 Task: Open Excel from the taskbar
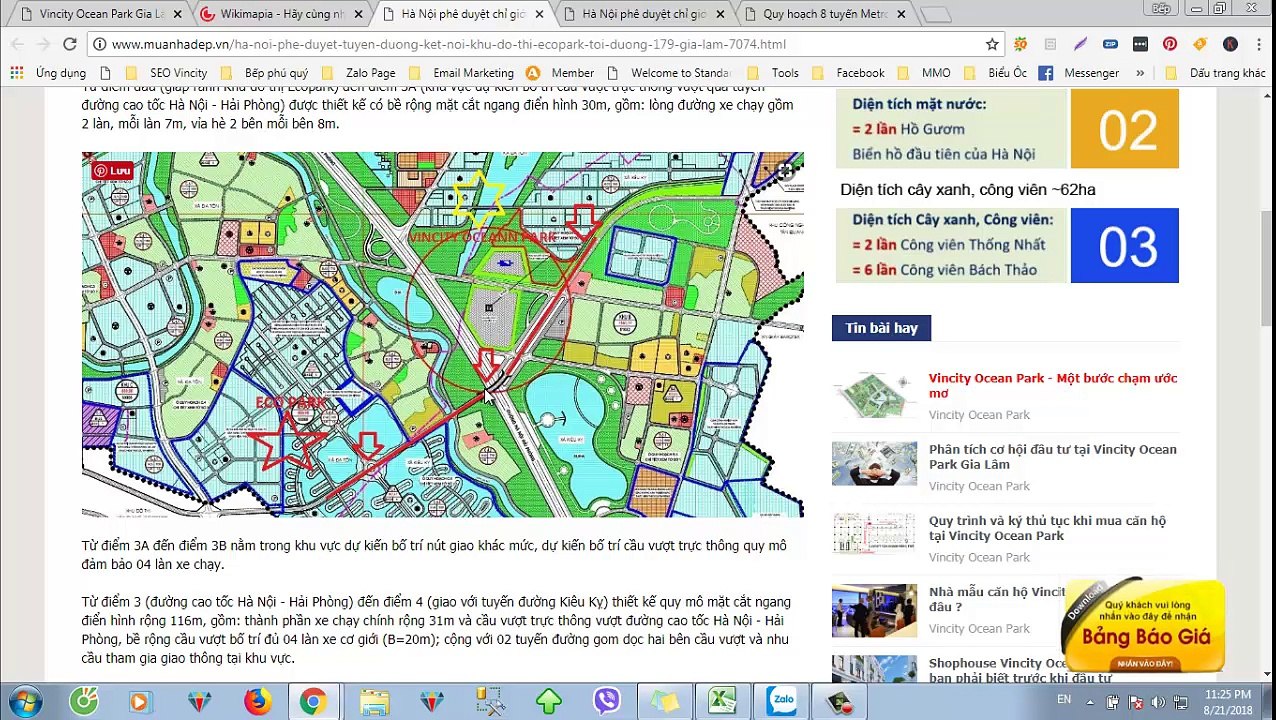[722, 701]
